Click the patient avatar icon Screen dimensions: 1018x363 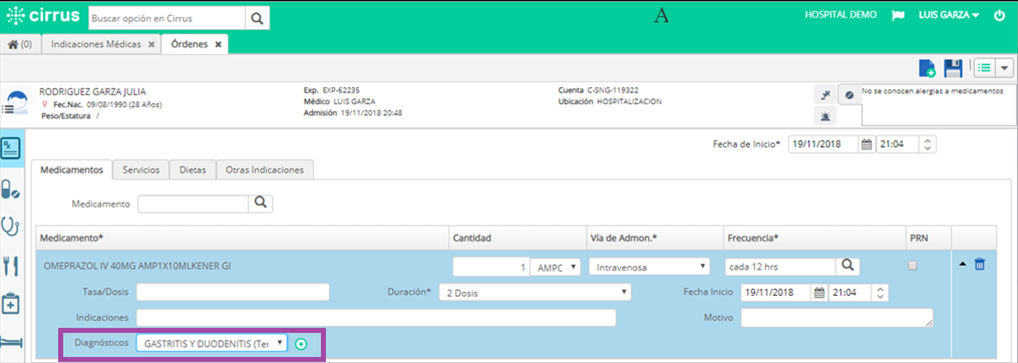[x=16, y=103]
